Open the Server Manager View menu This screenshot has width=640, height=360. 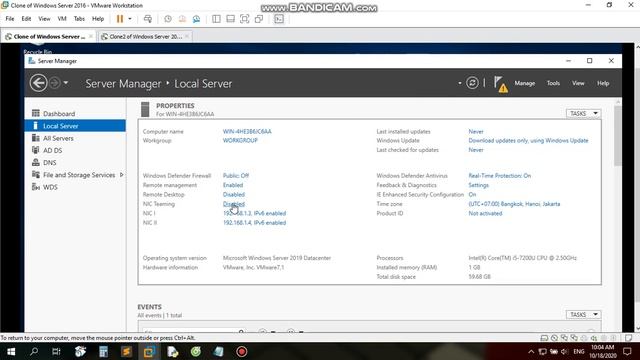click(578, 83)
